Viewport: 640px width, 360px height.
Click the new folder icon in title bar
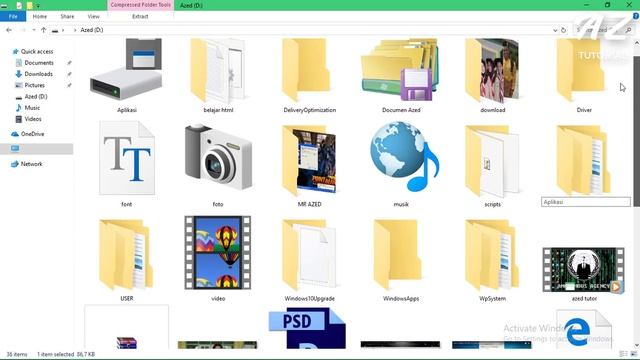tap(29, 5)
